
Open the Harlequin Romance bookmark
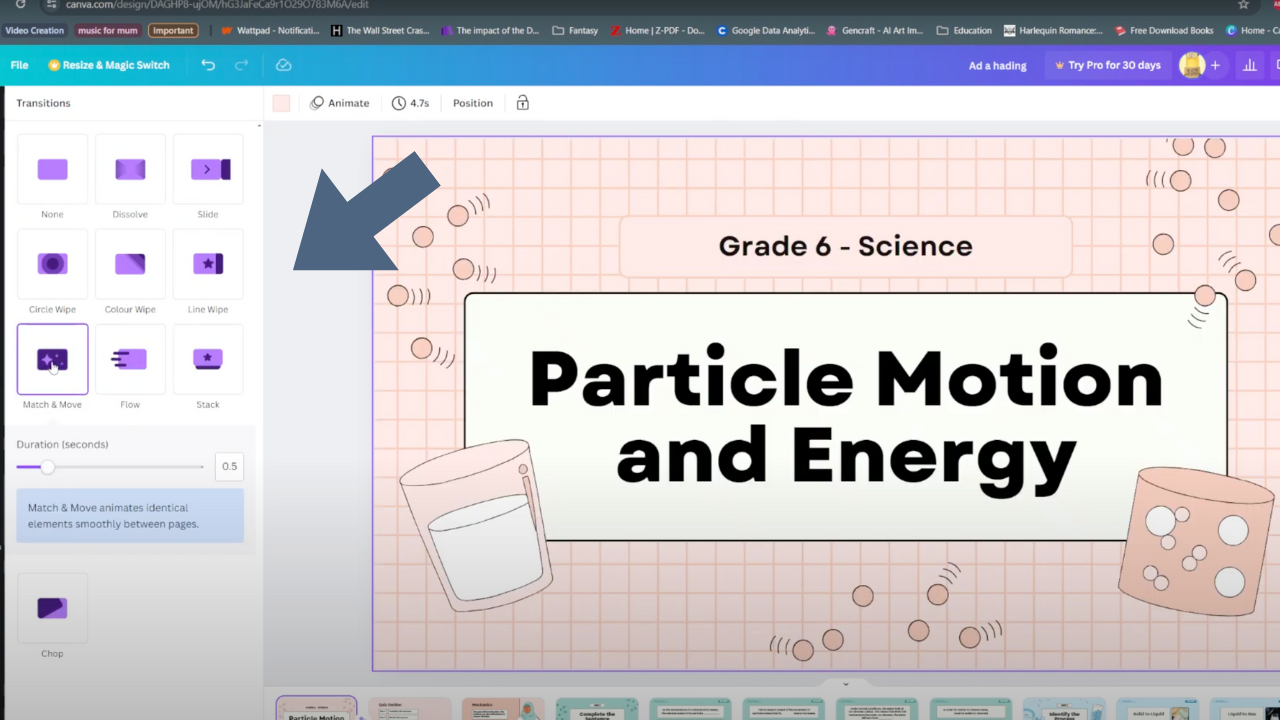(1053, 31)
